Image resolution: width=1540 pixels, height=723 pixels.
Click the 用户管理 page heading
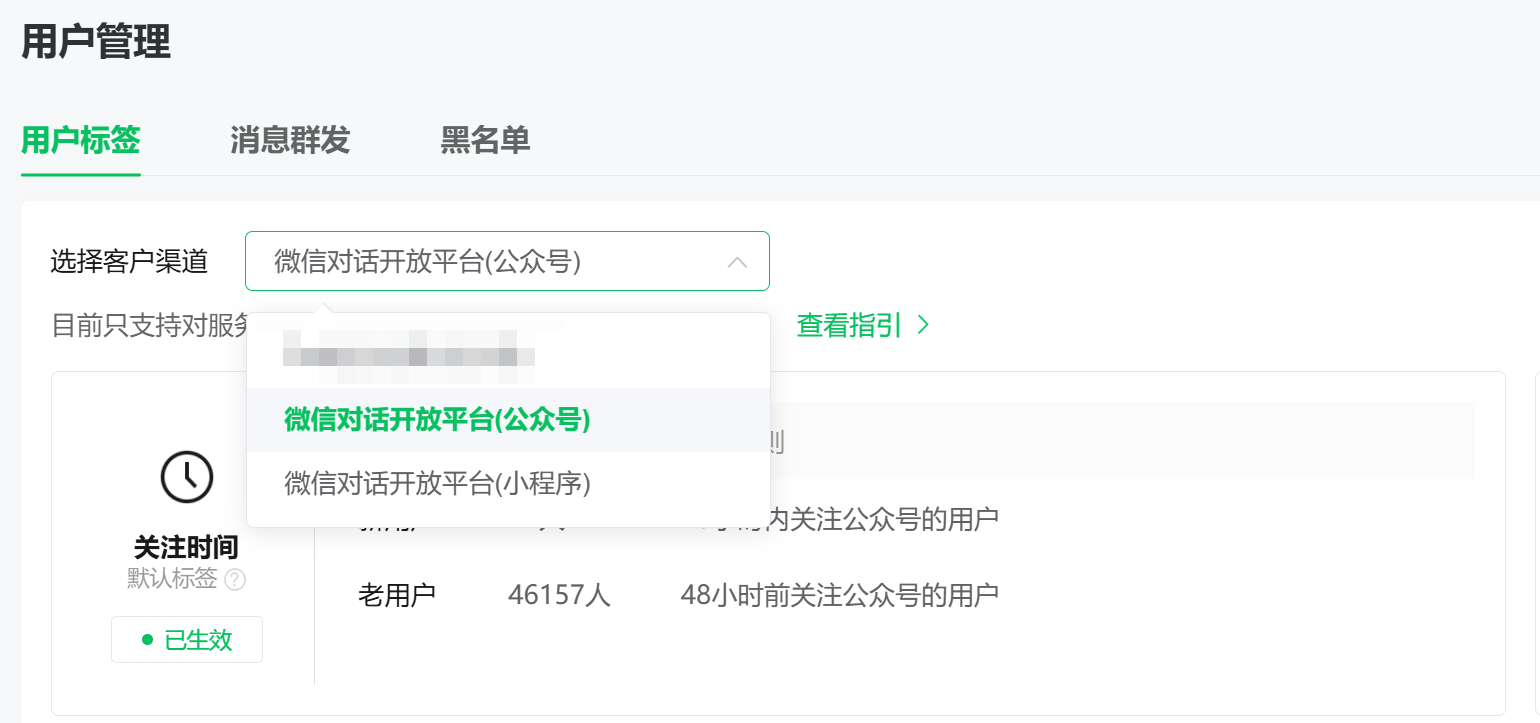coord(96,42)
